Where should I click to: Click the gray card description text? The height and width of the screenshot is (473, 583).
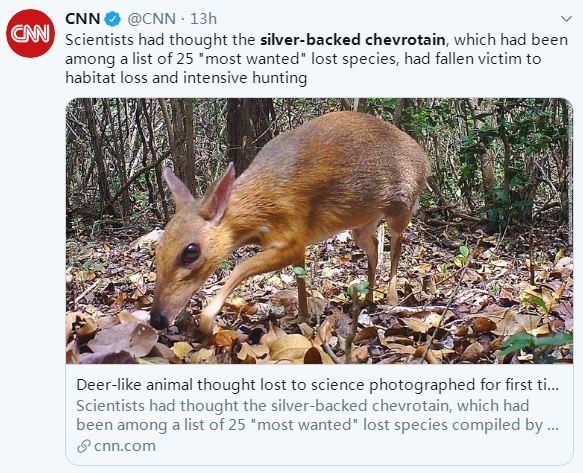point(318,415)
